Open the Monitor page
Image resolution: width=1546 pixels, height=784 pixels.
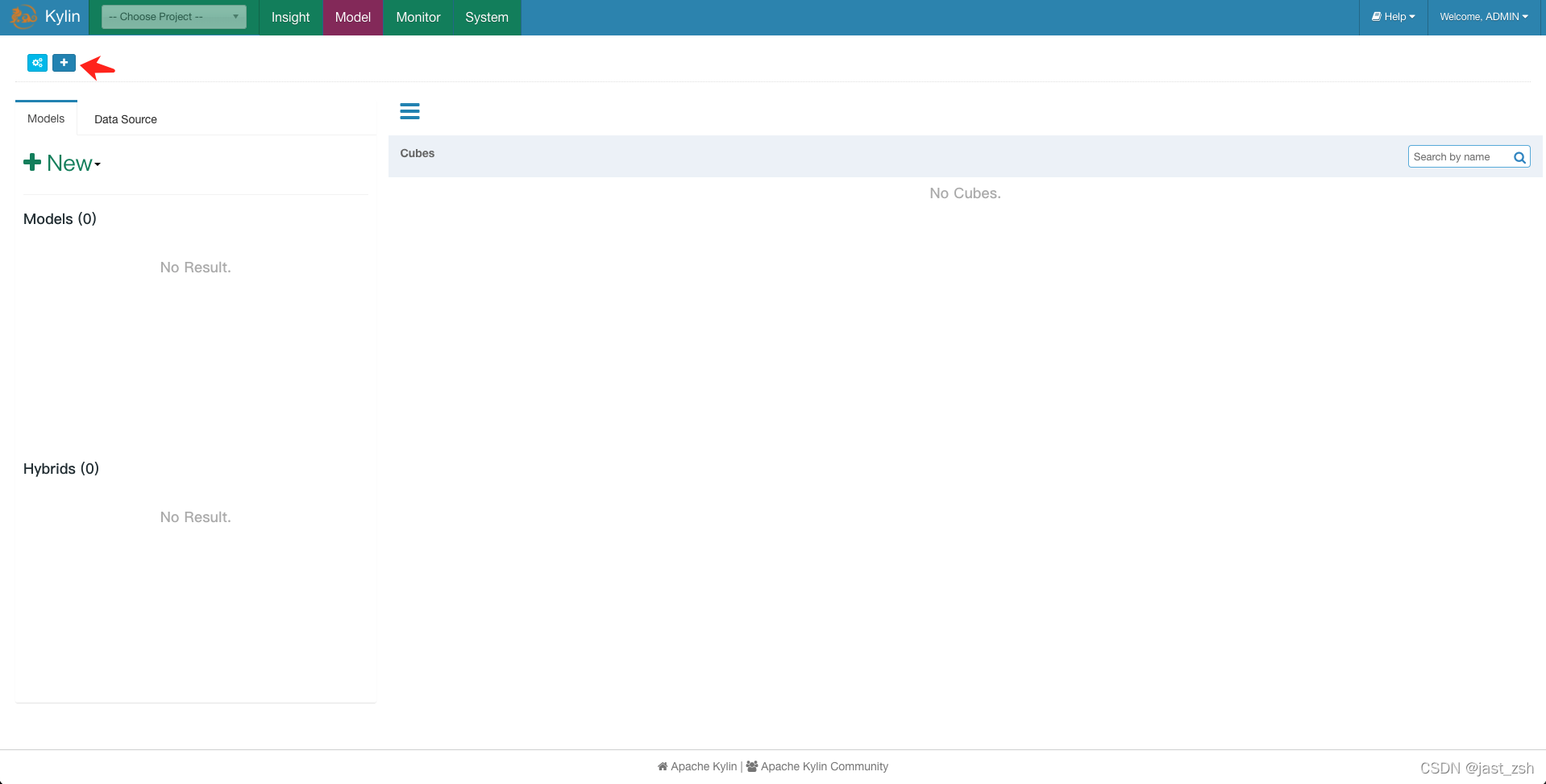418,17
